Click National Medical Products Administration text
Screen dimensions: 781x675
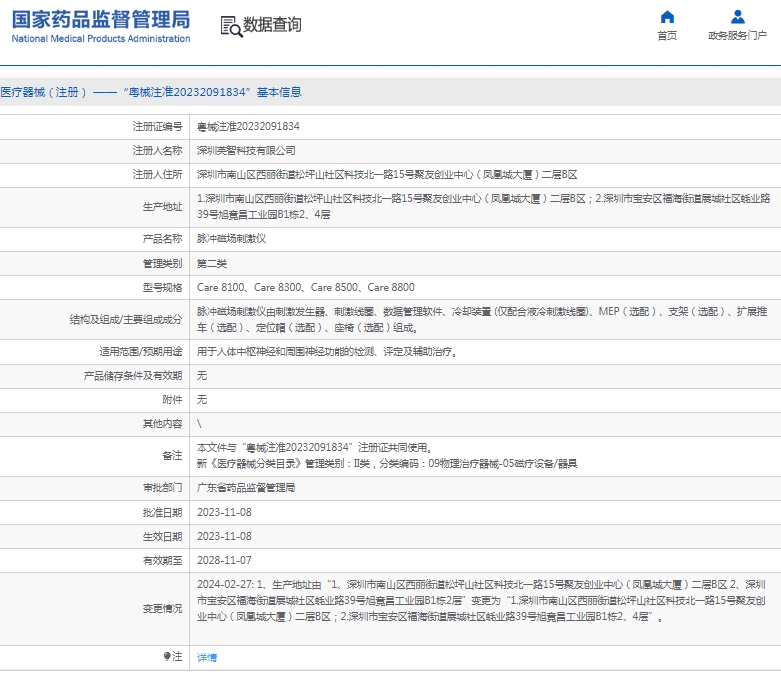[x=101, y=39]
